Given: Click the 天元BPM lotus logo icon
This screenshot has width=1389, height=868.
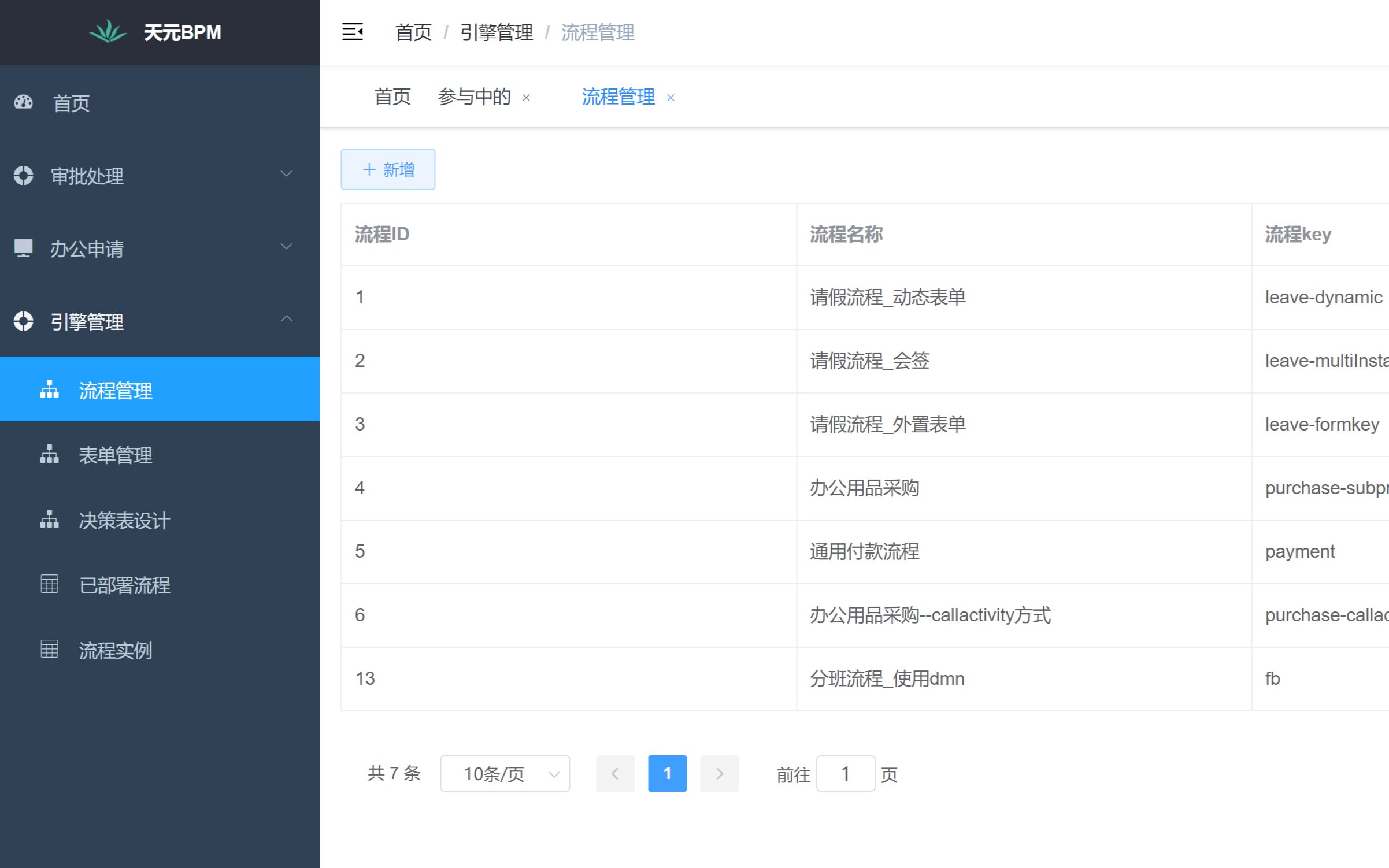Looking at the screenshot, I should [x=108, y=32].
